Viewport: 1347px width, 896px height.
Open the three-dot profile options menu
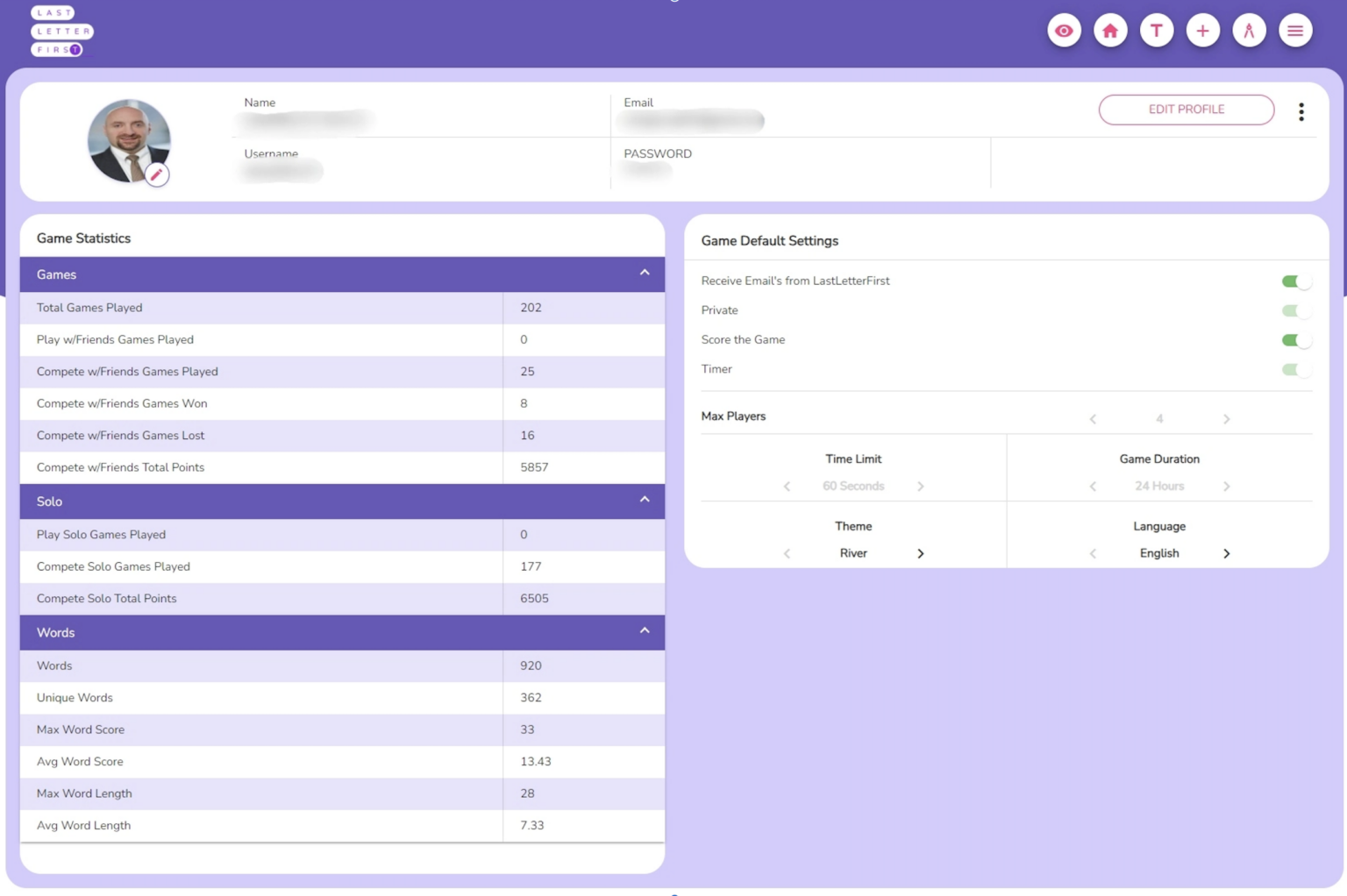[1301, 111]
